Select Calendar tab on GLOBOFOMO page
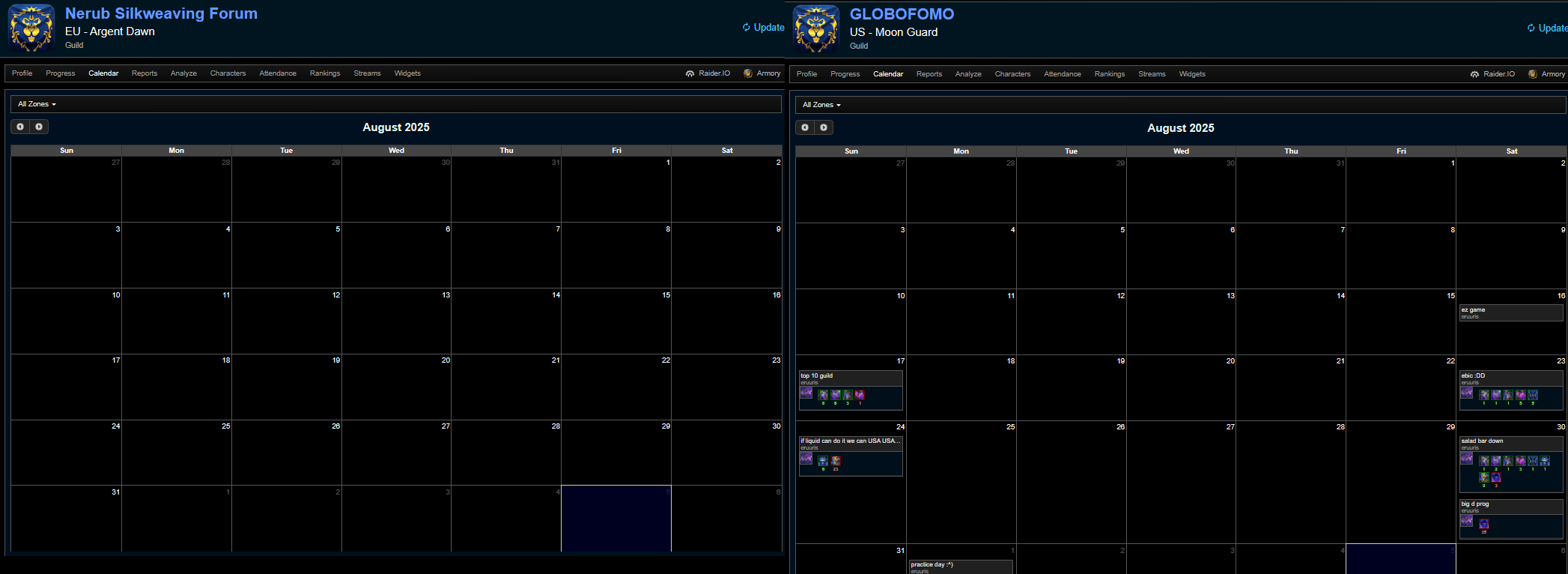Image resolution: width=1568 pixels, height=574 pixels. pos(888,74)
